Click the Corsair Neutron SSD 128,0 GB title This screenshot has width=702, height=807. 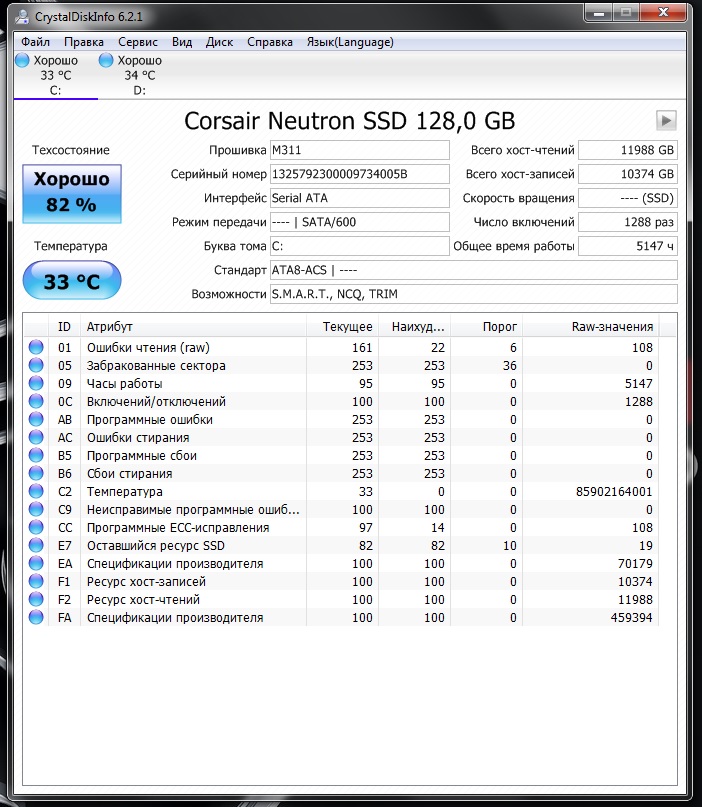pos(349,121)
